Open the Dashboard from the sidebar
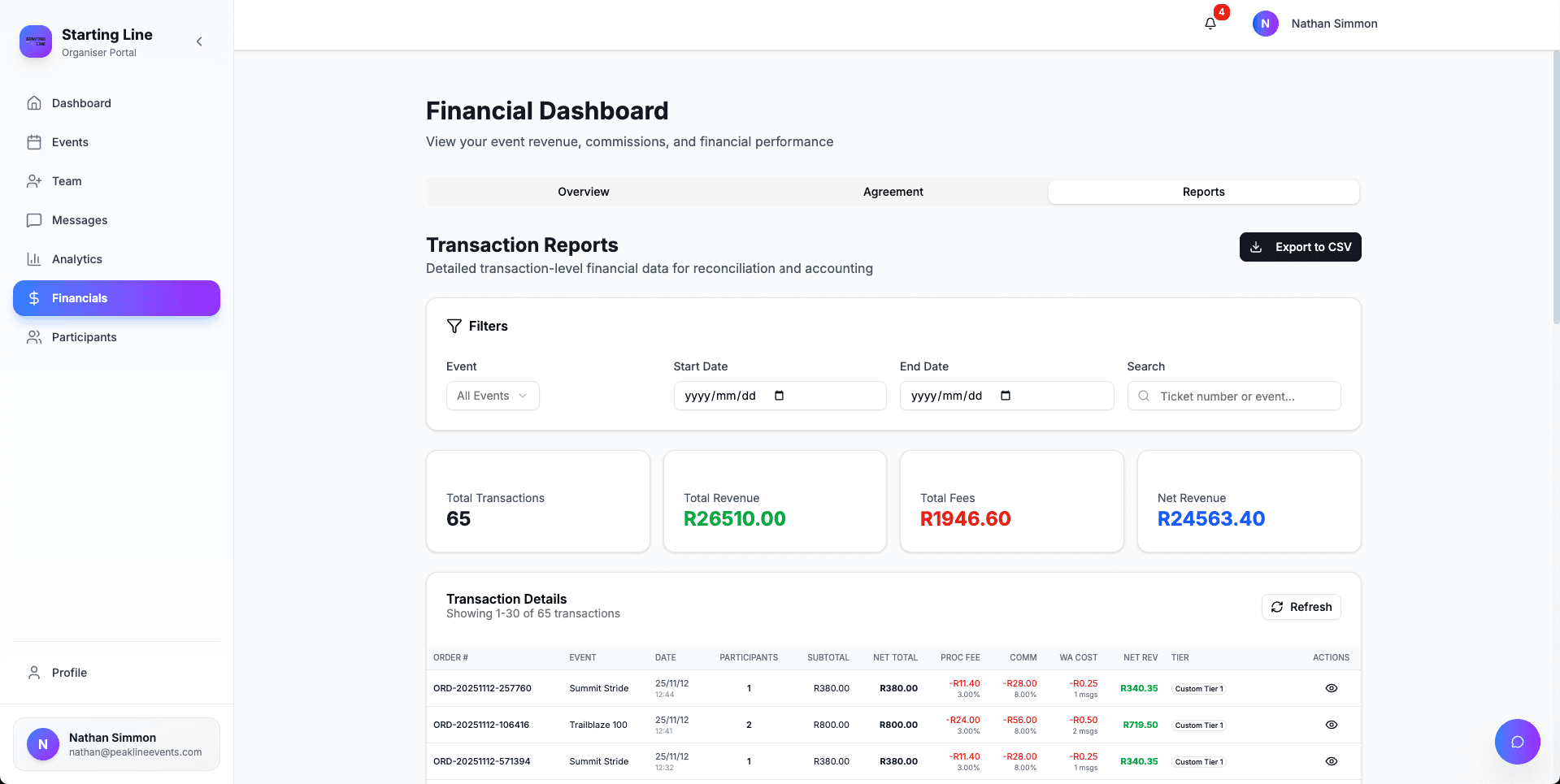This screenshot has width=1560, height=784. pyautogui.click(x=81, y=102)
